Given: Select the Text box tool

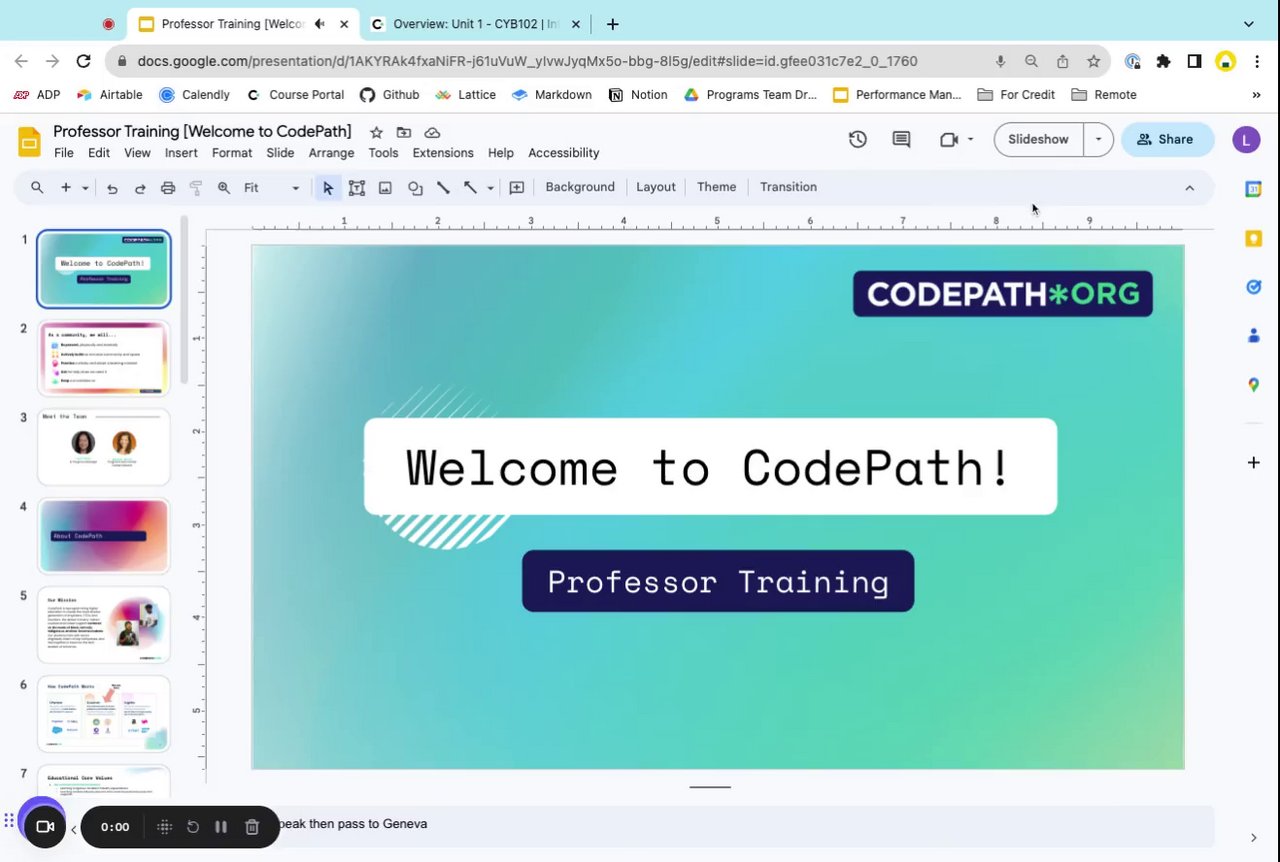Looking at the screenshot, I should (x=356, y=188).
